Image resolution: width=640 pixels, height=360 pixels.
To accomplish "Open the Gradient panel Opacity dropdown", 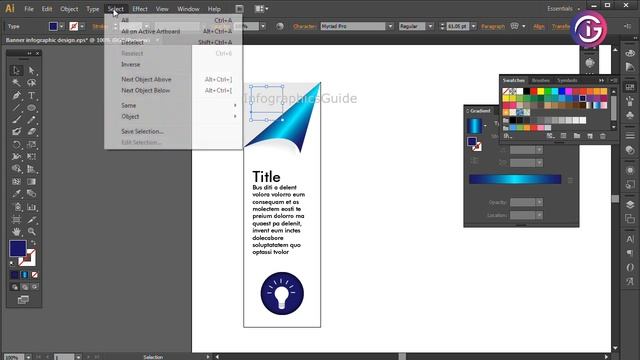I will tap(539, 202).
